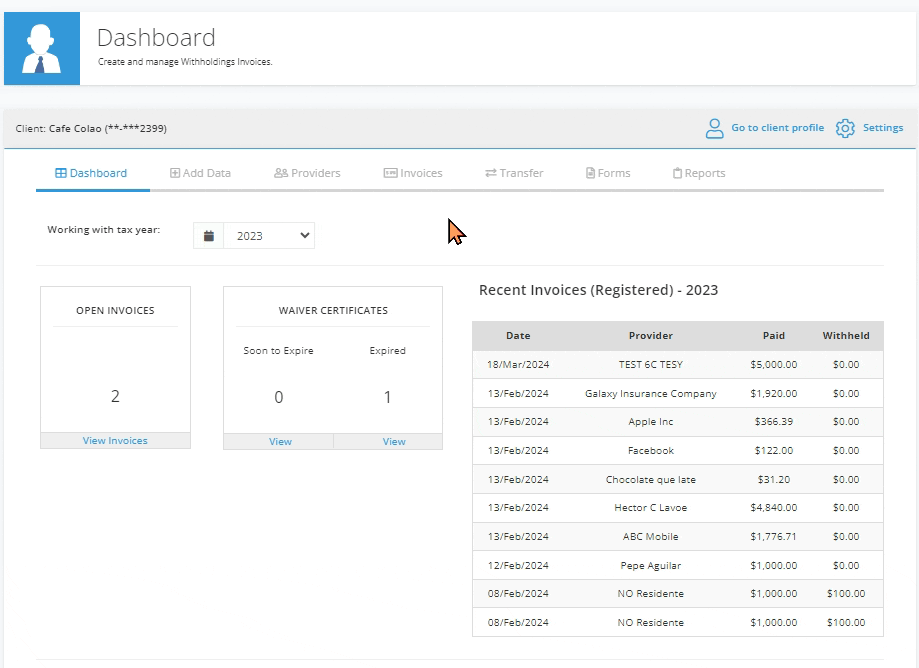Select the TEST 6C TESY provider cell
919x668 pixels.
click(x=651, y=364)
